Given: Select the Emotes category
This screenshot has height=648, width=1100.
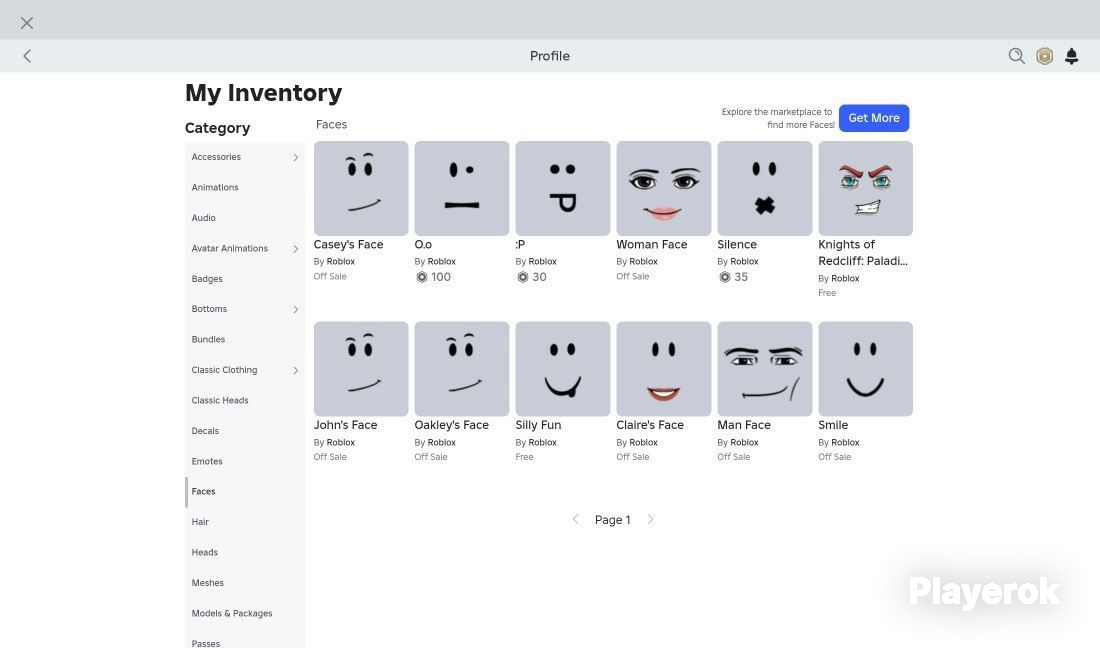Looking at the screenshot, I should [x=245, y=461].
